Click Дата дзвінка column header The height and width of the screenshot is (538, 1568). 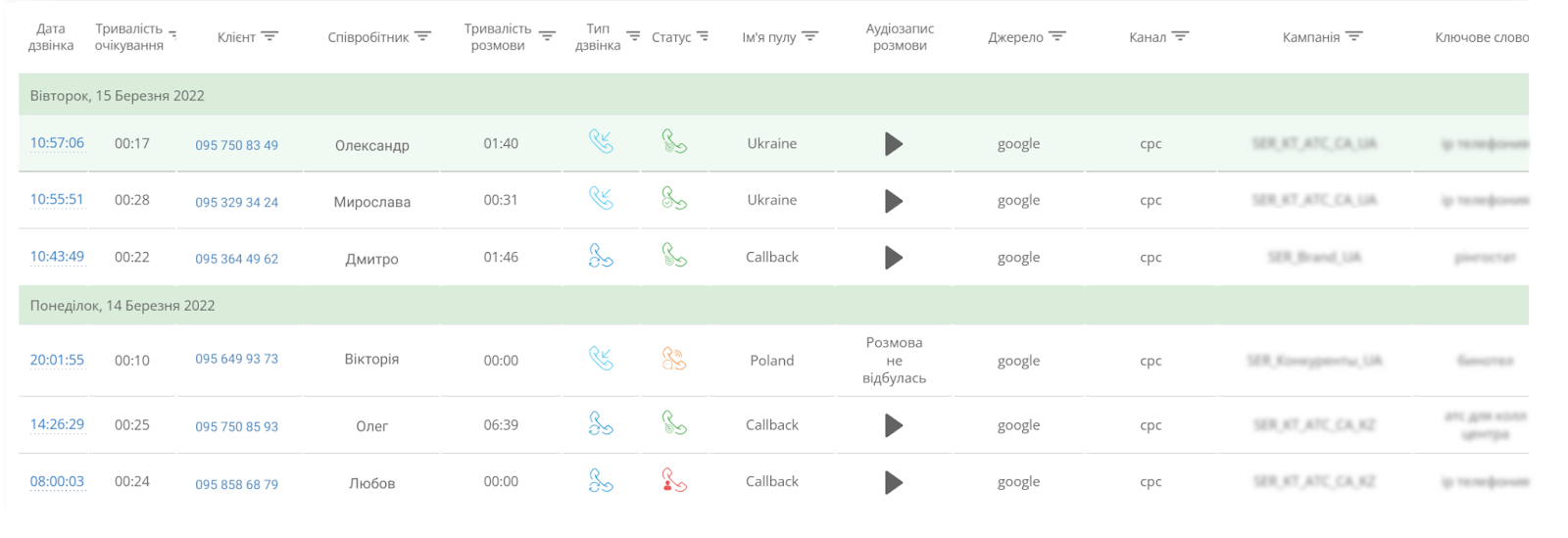point(51,37)
